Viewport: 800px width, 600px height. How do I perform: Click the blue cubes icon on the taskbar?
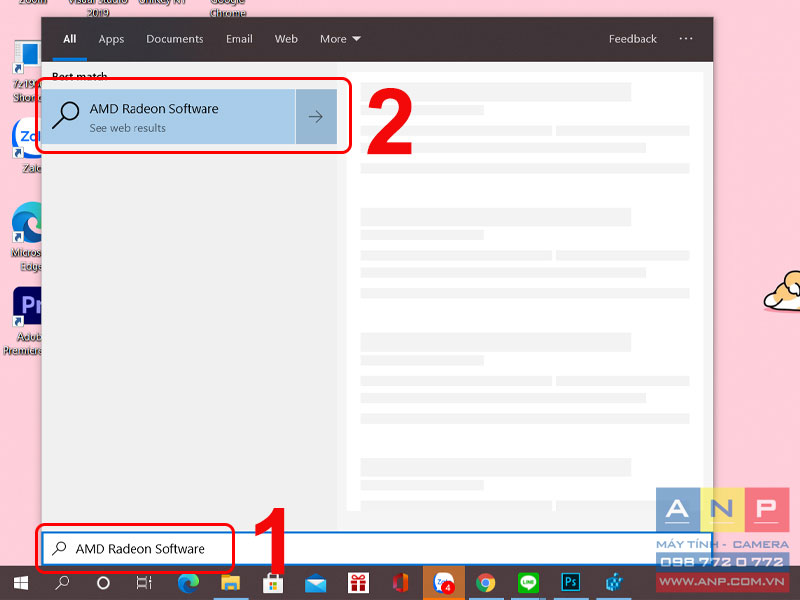point(614,583)
